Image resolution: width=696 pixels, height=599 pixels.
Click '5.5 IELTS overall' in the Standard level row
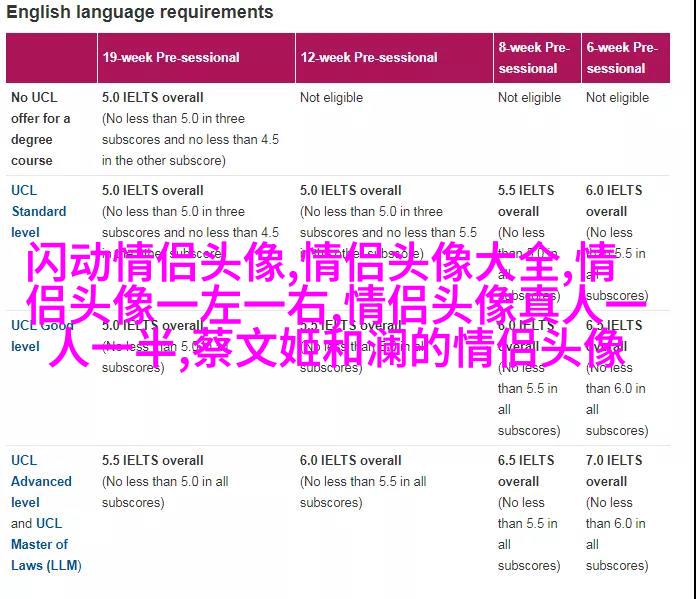(x=526, y=201)
